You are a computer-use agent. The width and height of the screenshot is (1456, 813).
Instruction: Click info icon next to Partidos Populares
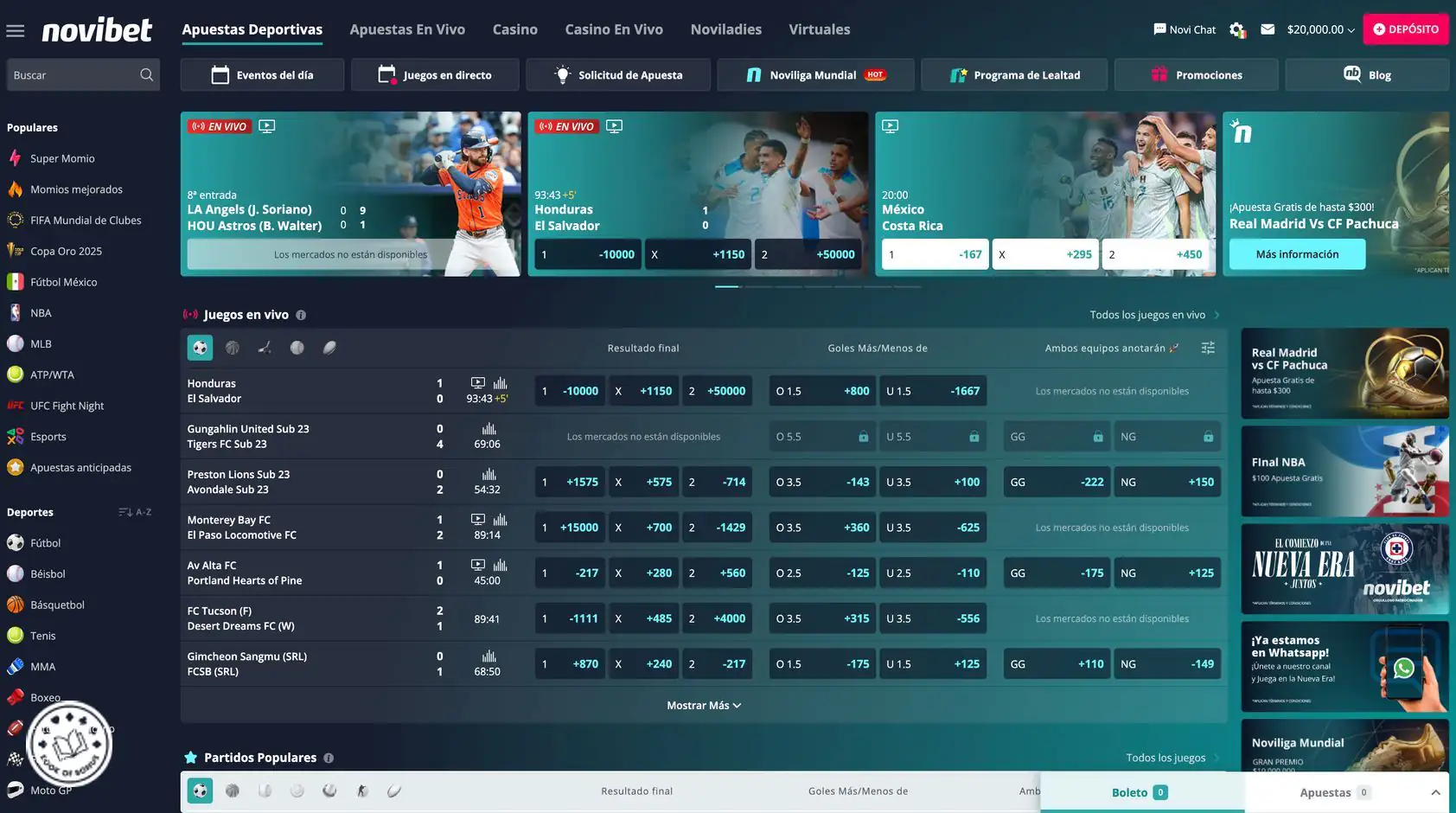(x=329, y=759)
